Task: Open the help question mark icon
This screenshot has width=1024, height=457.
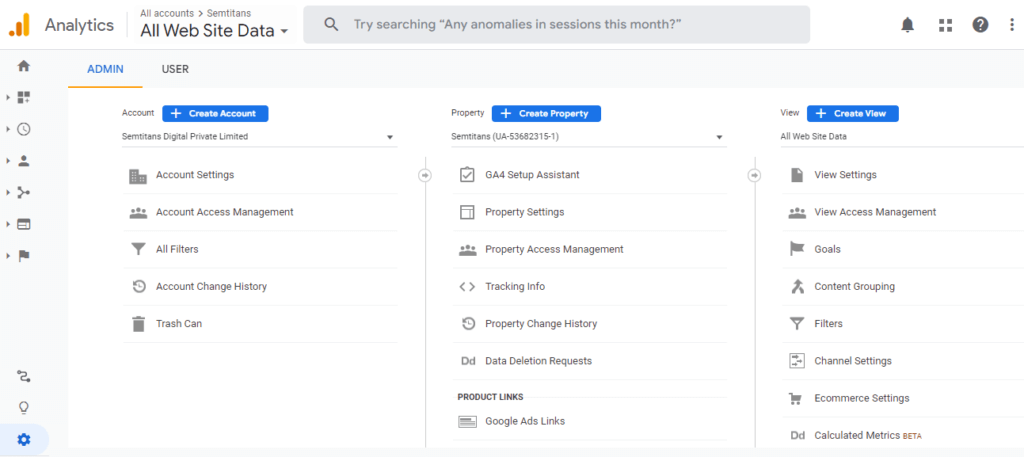Action: 980,25
